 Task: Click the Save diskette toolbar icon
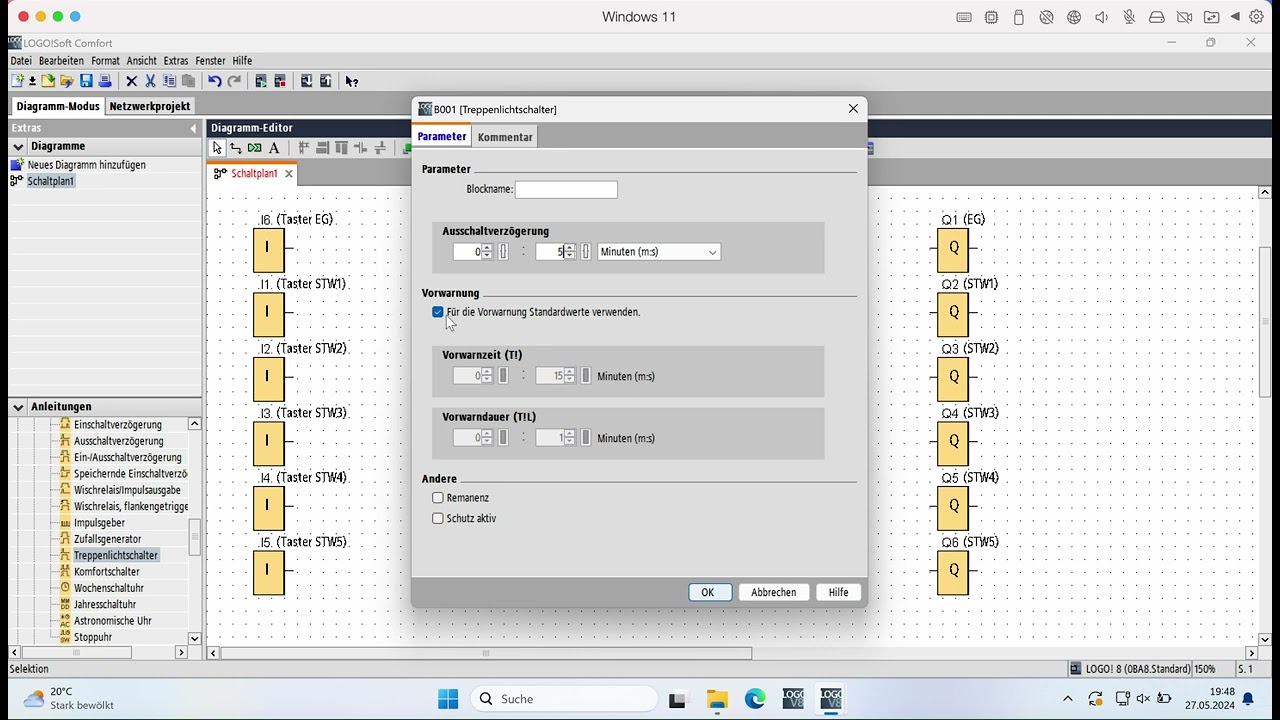pyautogui.click(x=86, y=81)
